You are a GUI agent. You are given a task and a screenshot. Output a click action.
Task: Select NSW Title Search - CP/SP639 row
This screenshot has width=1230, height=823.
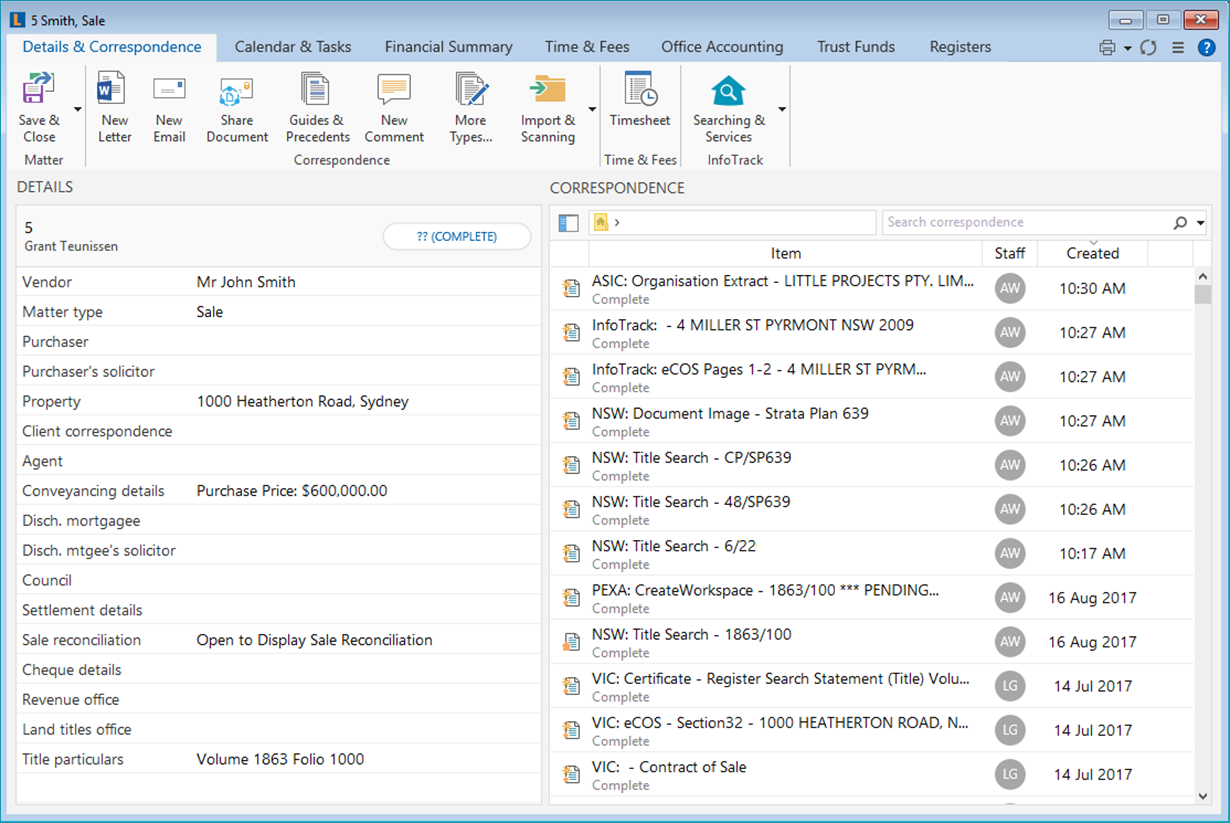tap(872, 465)
